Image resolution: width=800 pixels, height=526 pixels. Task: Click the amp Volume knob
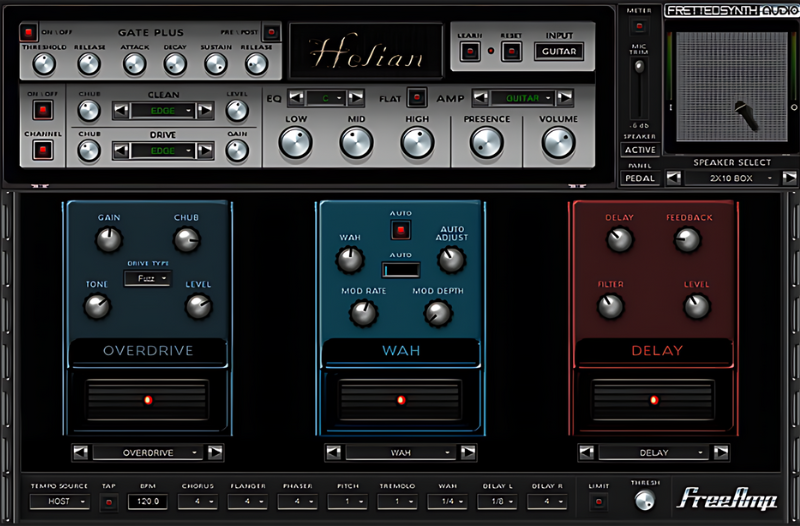coord(558,143)
